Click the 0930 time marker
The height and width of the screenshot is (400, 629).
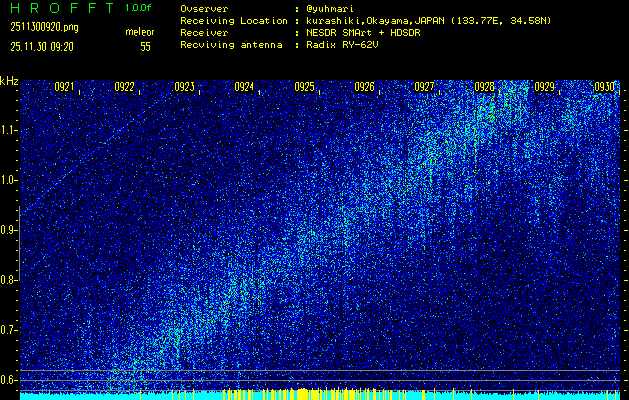pyautogui.click(x=603, y=87)
